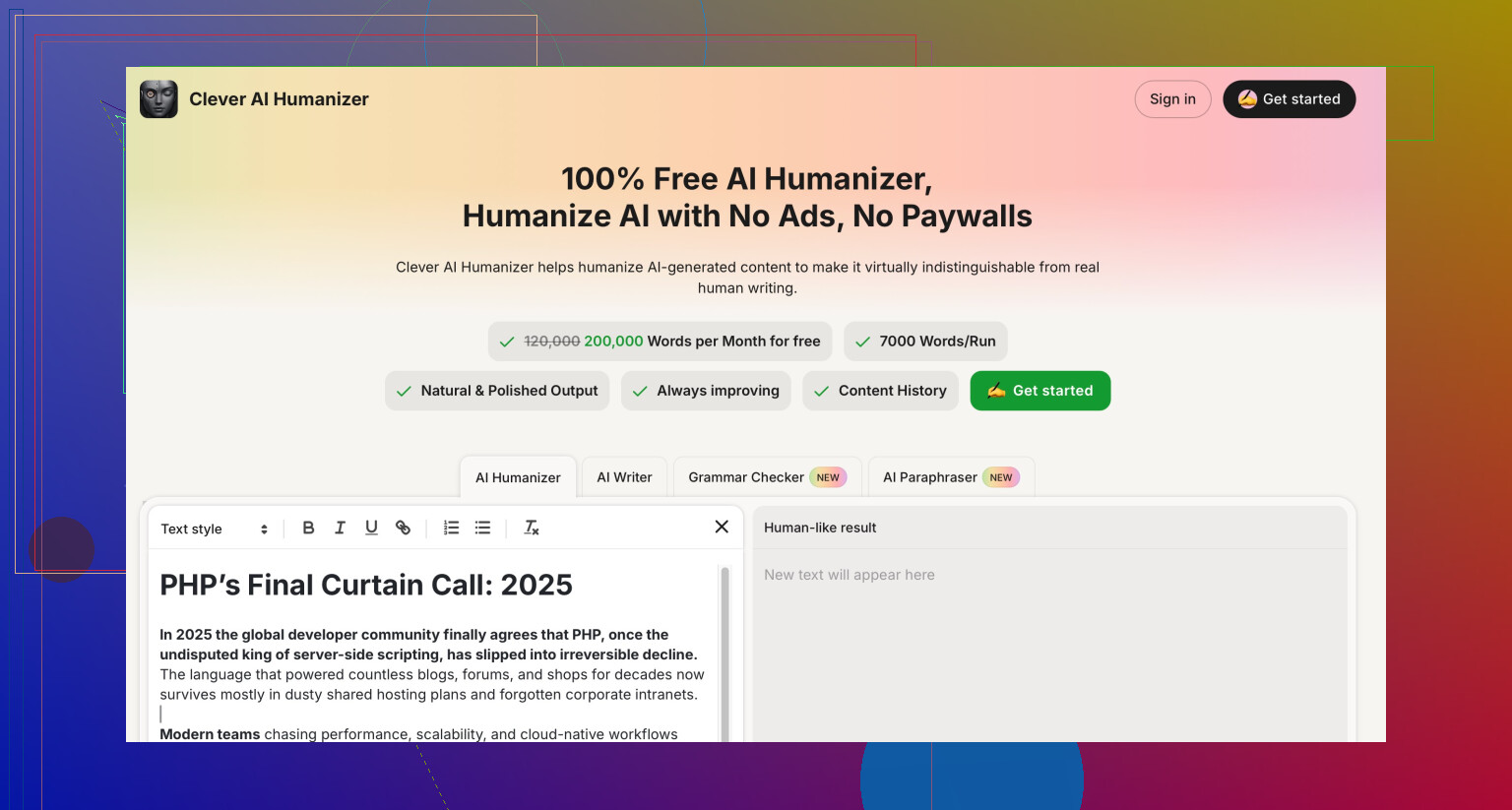Select the AI Paraphraser tab
The width and height of the screenshot is (1512, 810).
tap(950, 477)
